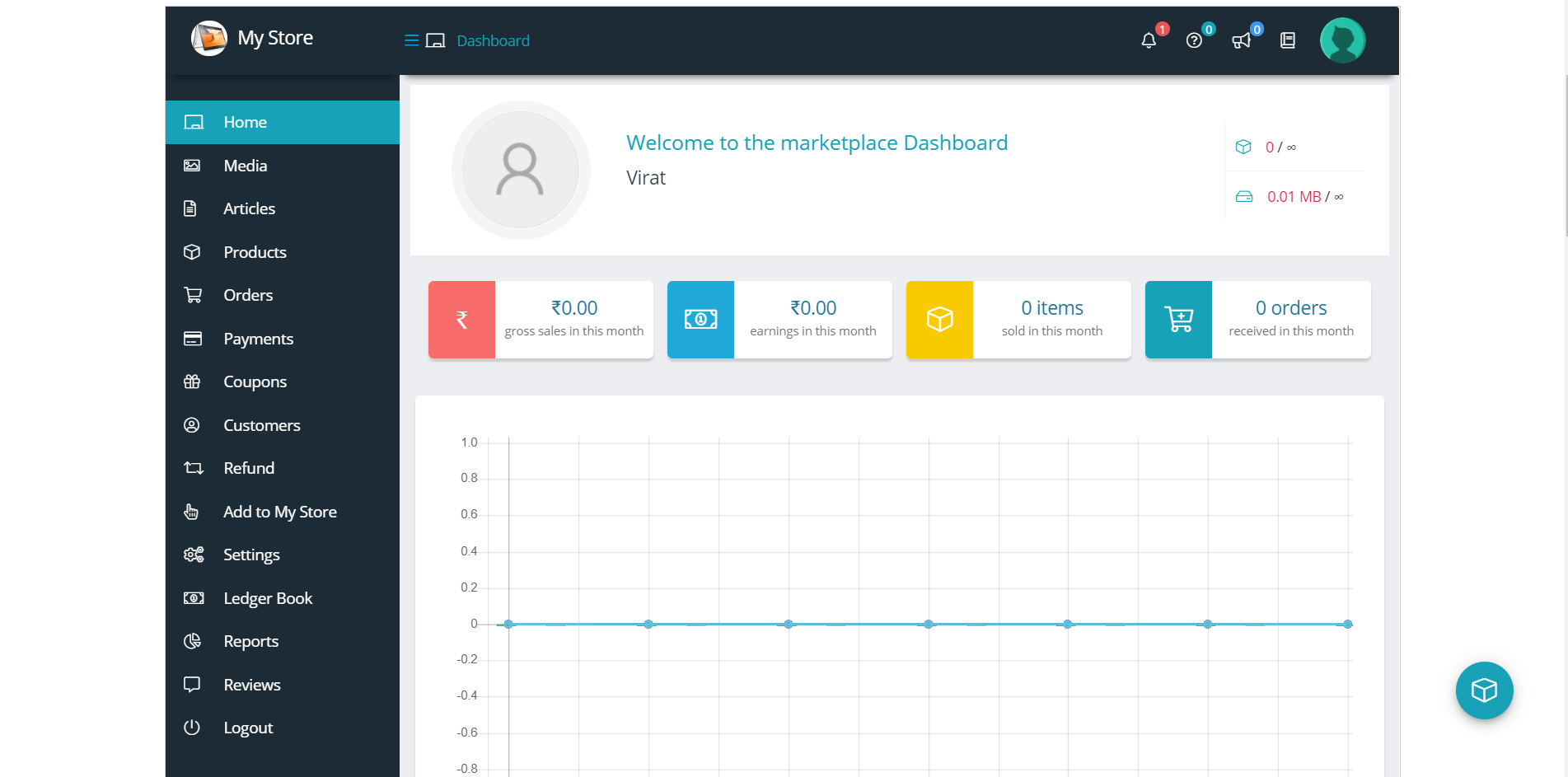Click the items sold this month card
The image size is (1568, 777).
(x=1018, y=320)
